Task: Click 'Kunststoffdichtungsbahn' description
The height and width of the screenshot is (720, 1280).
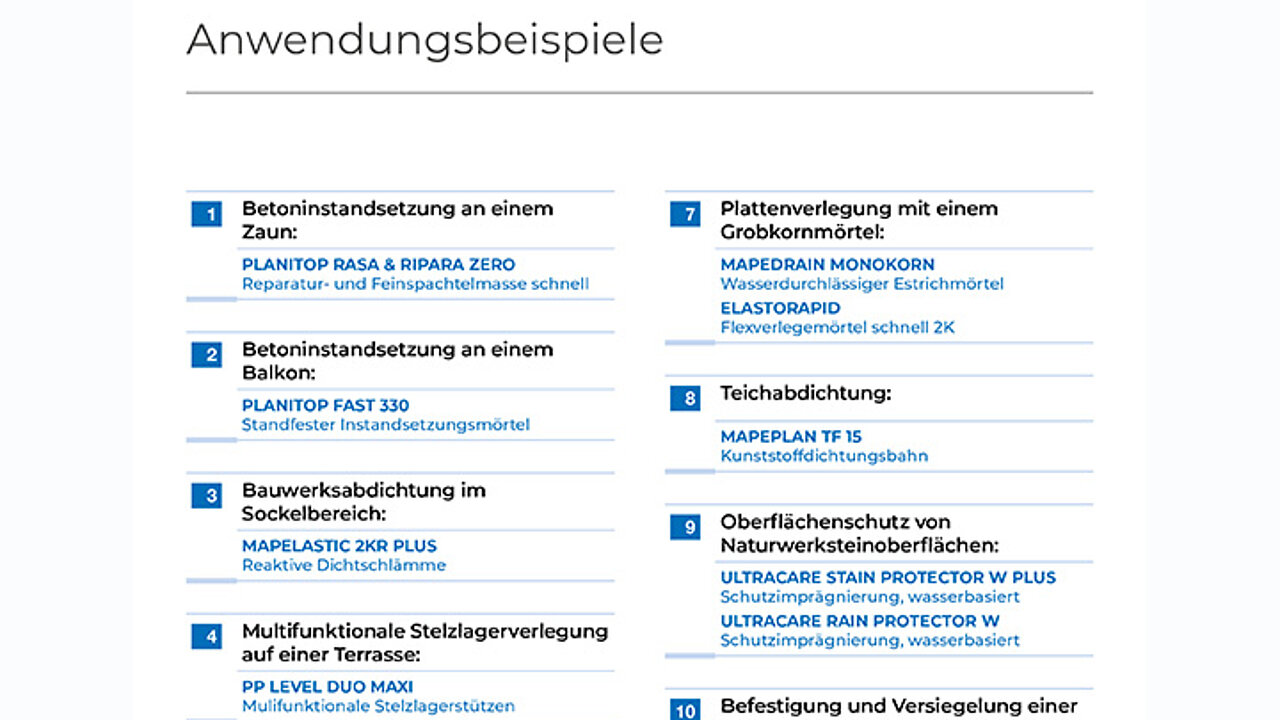Action: pyautogui.click(x=824, y=456)
